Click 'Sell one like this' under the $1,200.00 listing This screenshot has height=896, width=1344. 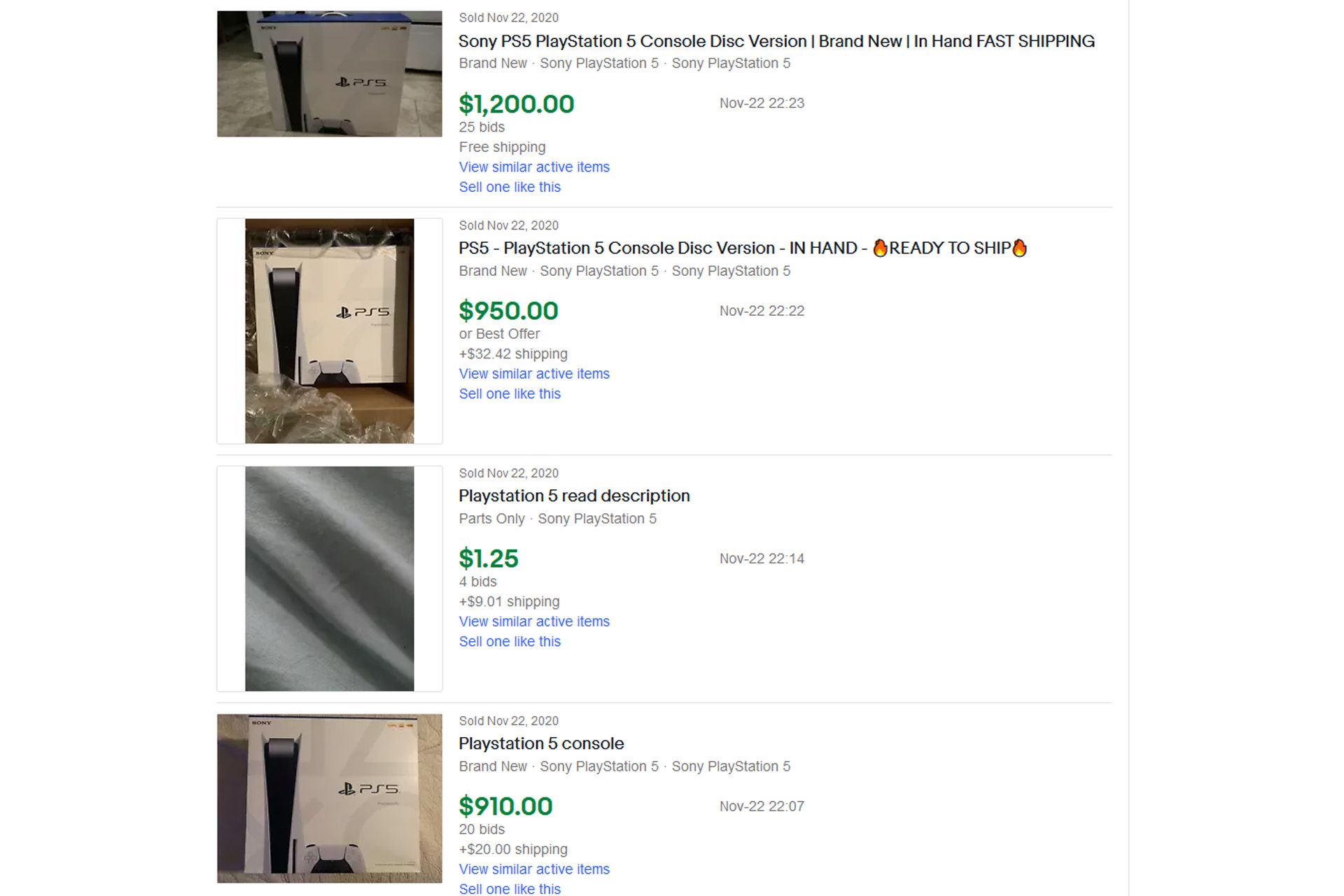(510, 187)
